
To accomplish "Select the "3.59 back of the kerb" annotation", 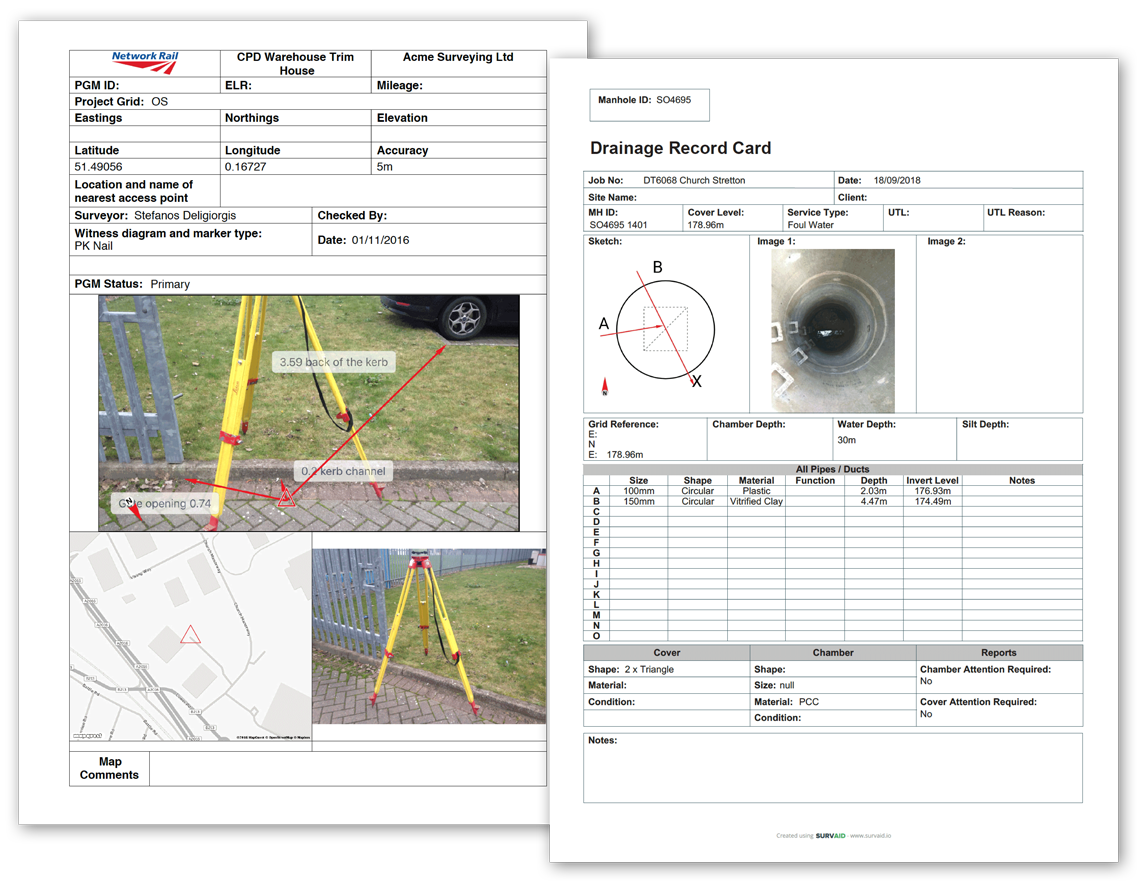I will (334, 362).
